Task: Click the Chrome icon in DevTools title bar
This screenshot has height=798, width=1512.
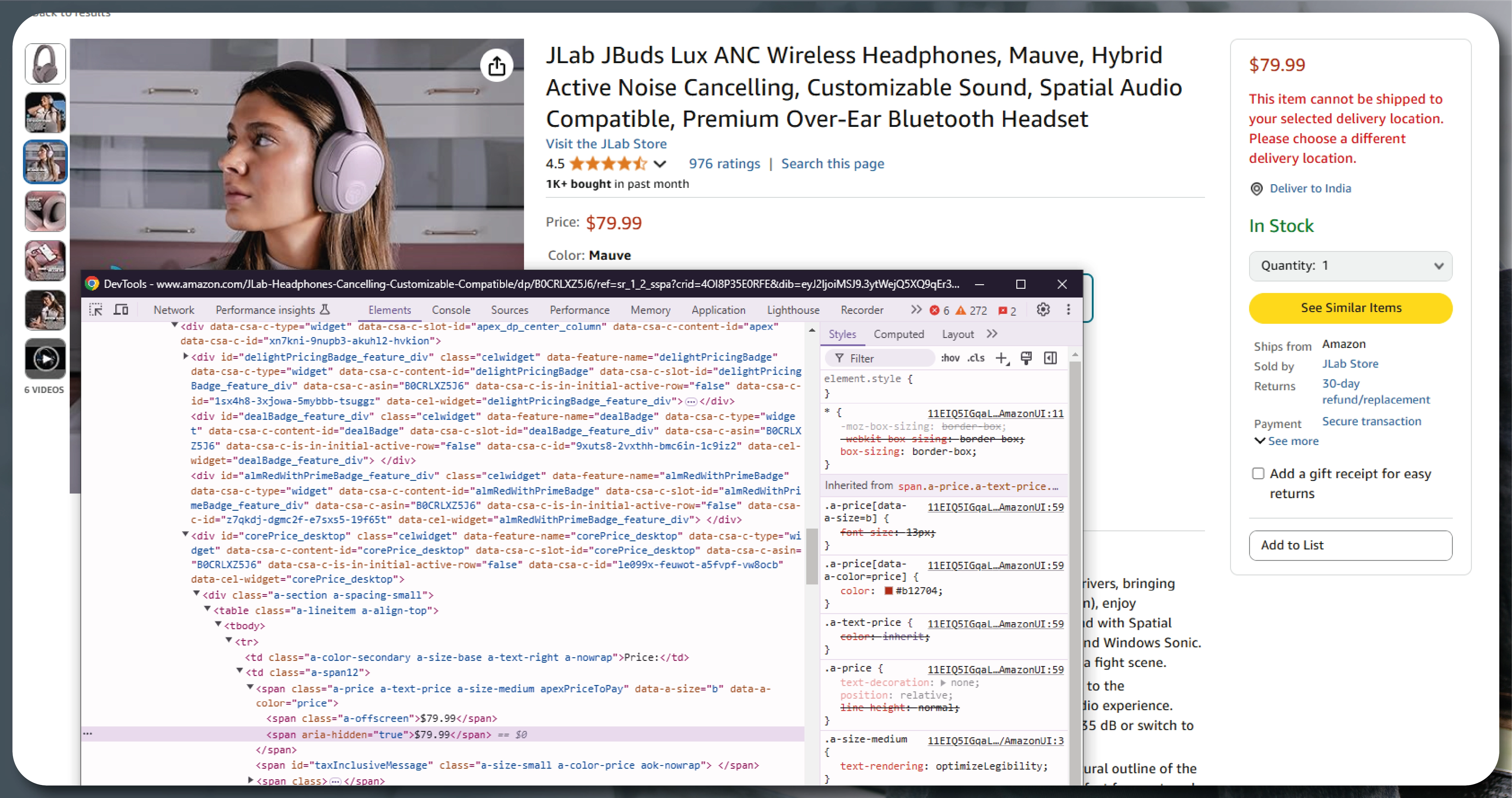Action: point(92,284)
